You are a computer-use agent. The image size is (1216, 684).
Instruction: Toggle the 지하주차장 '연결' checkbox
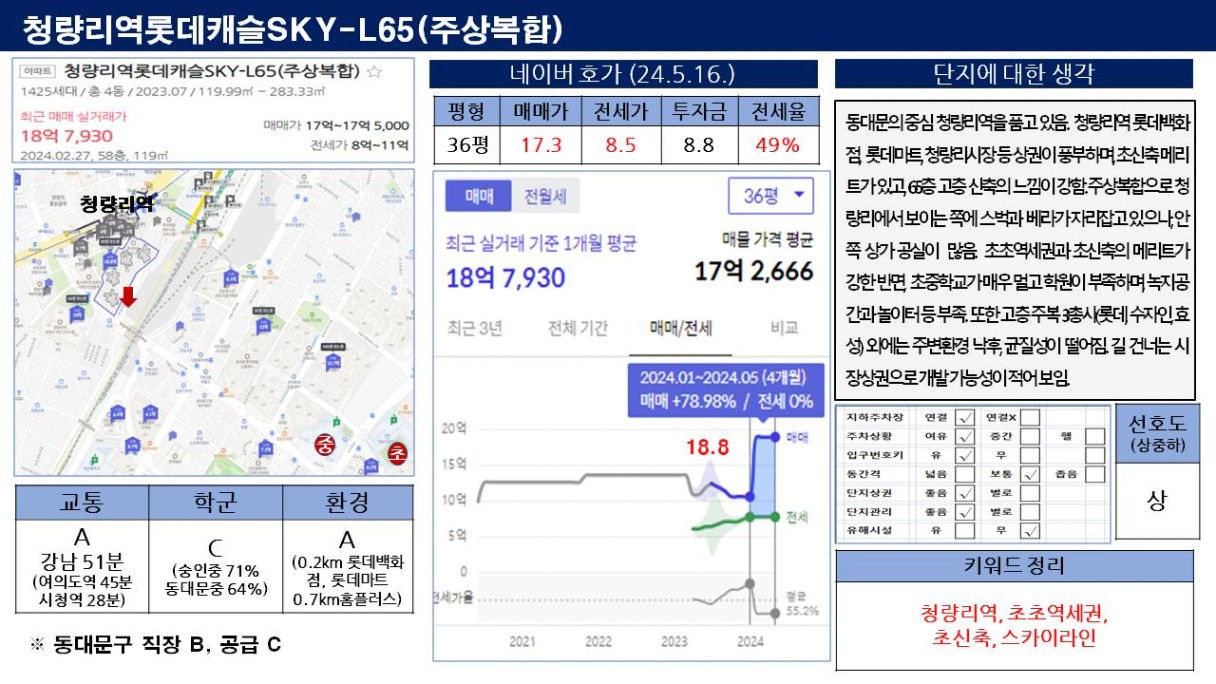point(965,417)
